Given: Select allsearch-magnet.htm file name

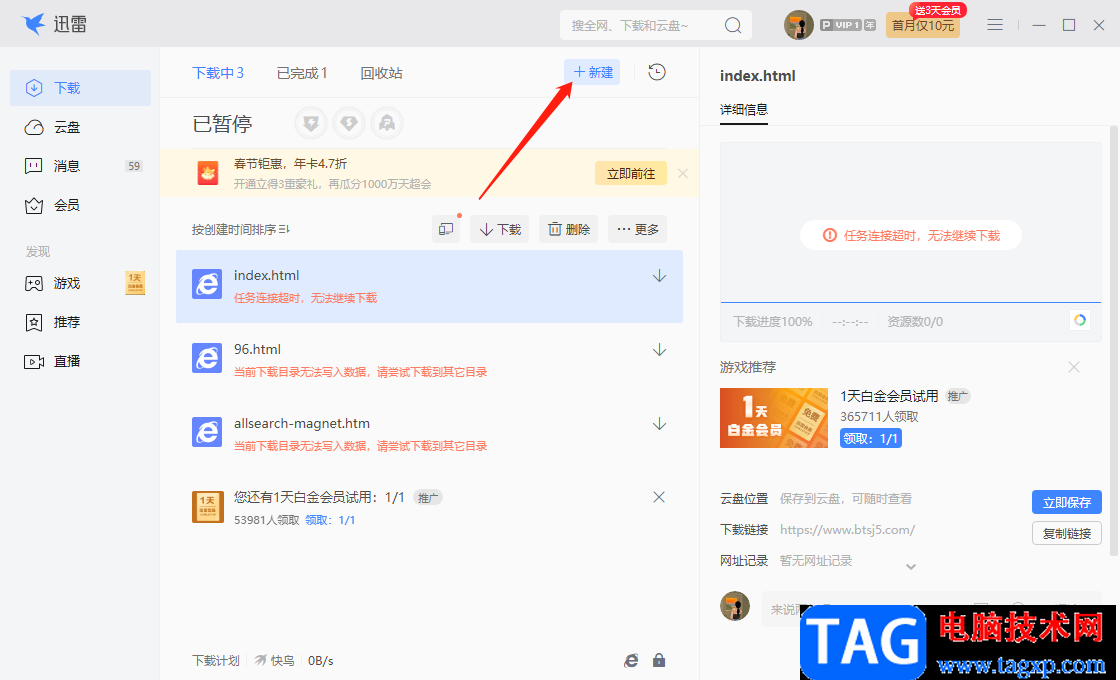Looking at the screenshot, I should (301, 424).
